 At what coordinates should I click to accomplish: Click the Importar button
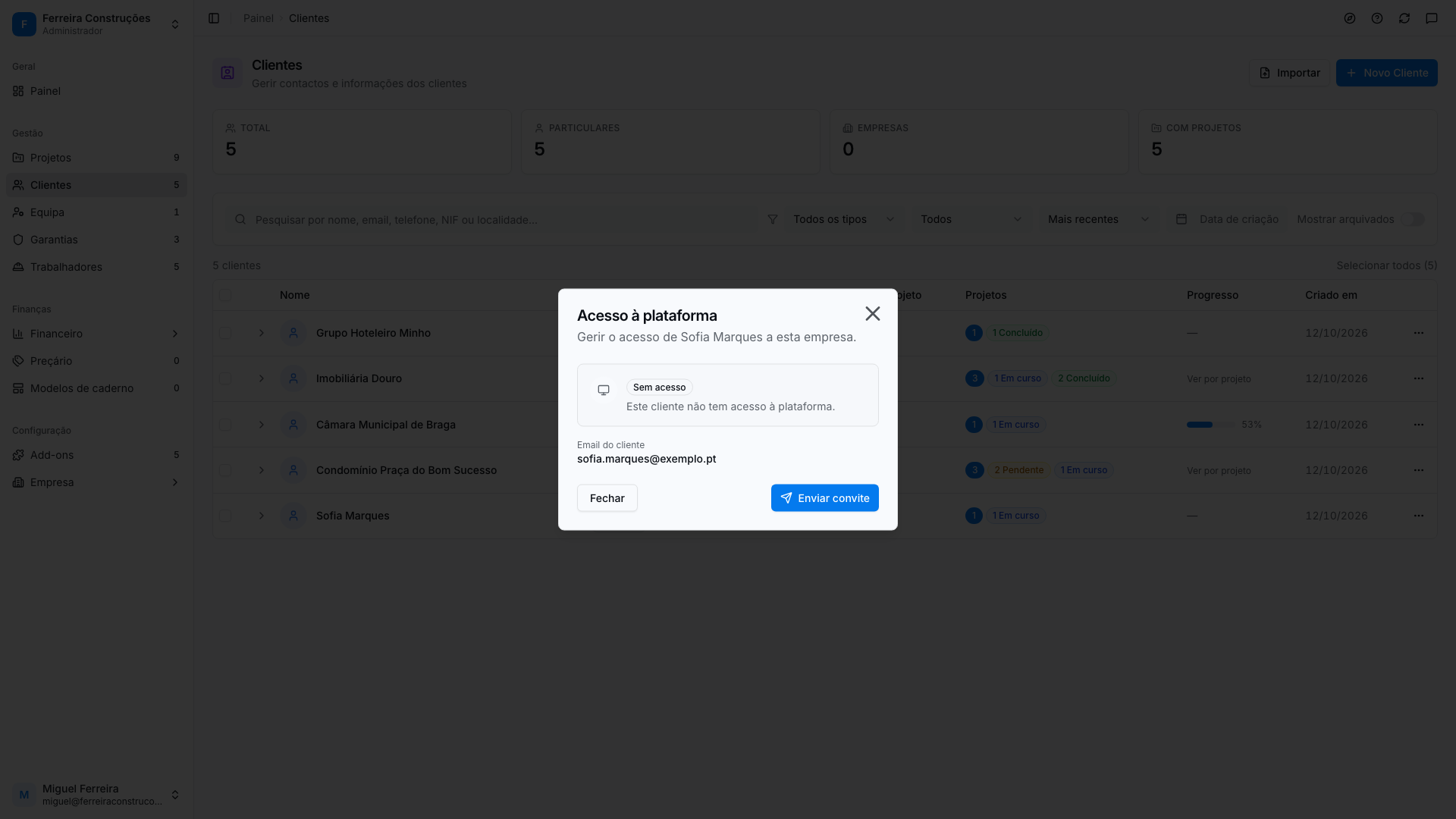1289,73
